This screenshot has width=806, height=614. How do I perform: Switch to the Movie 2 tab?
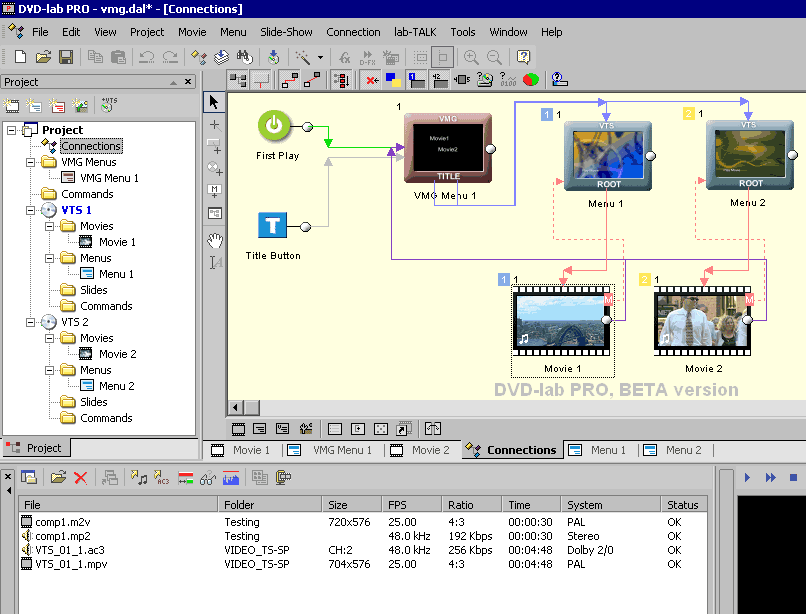tap(419, 450)
